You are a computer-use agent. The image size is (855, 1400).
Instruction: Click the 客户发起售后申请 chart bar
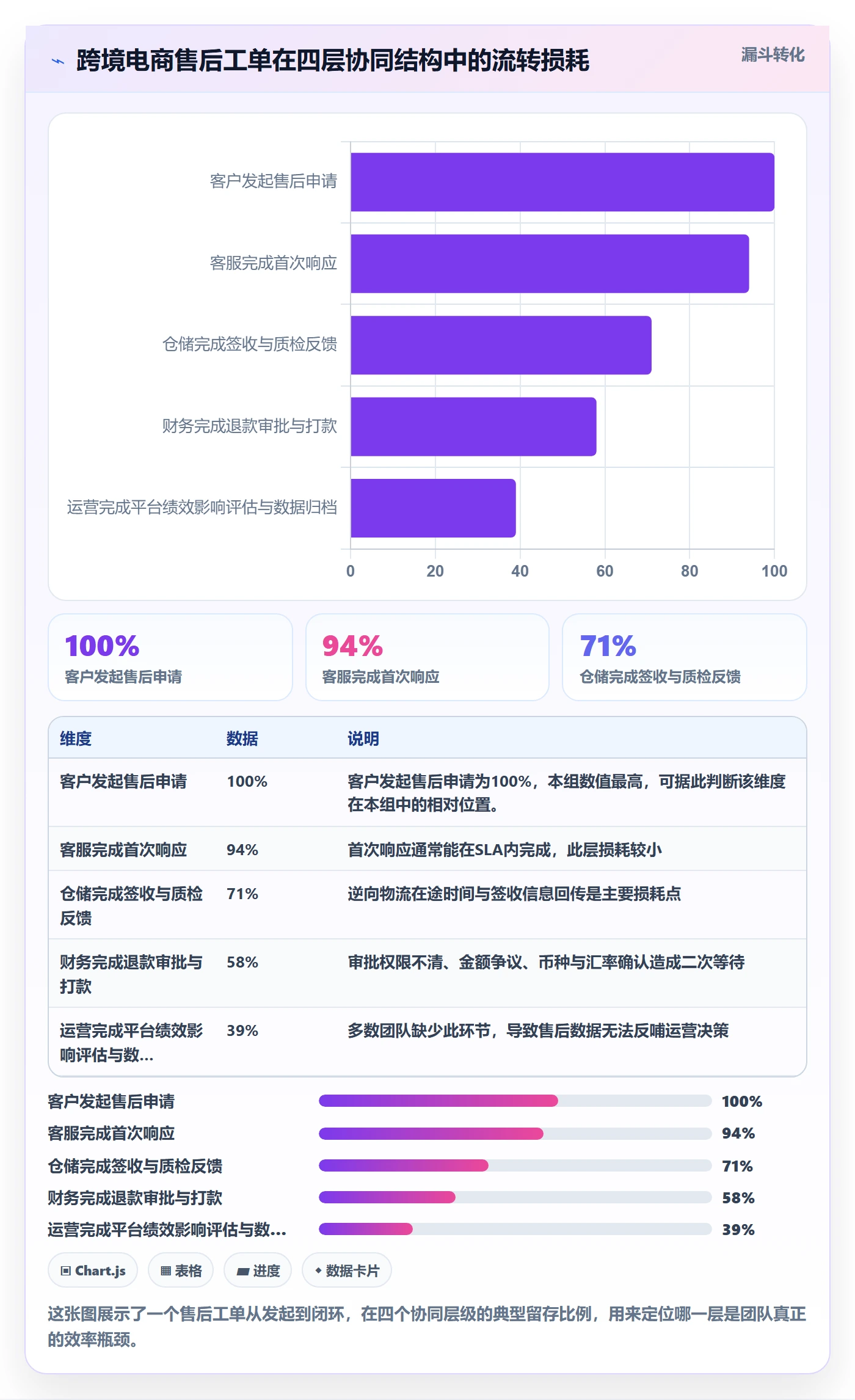pos(562,182)
